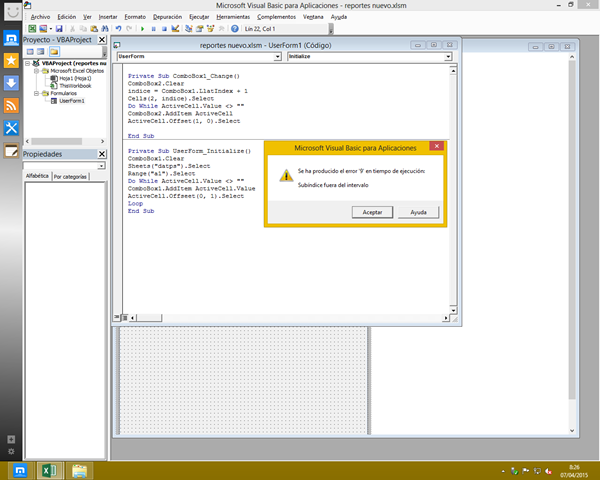Screen dimensions: 600x480
Task: Click the Save icon in the toolbar
Action: [60, 29]
